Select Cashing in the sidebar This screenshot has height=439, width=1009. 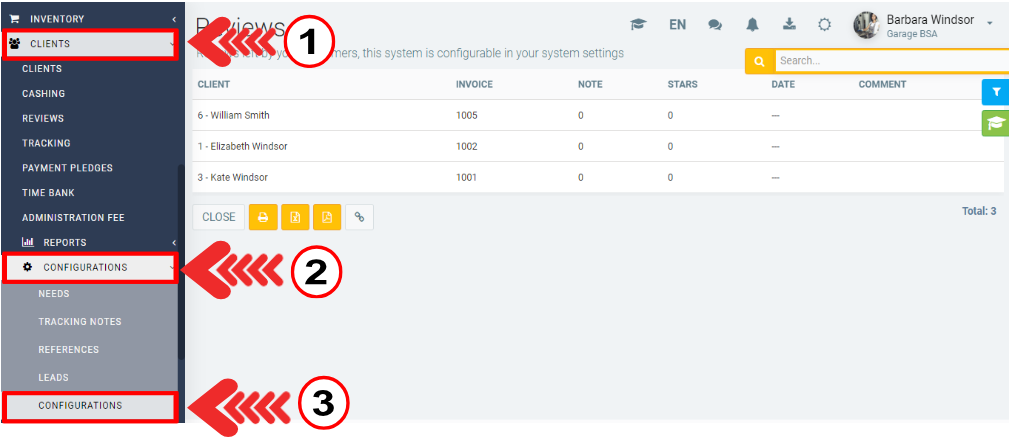[x=44, y=93]
